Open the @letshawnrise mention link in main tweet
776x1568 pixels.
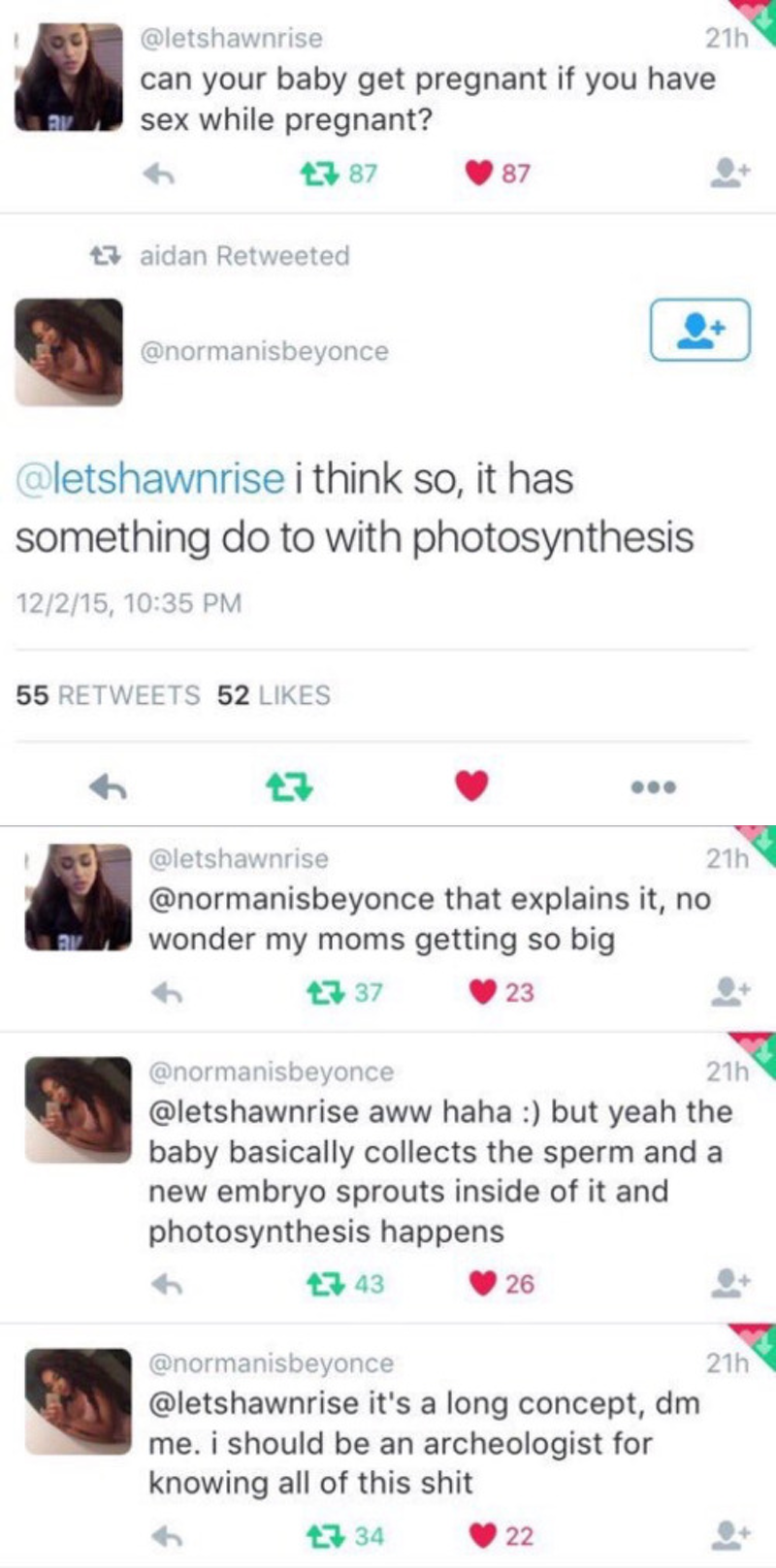click(150, 479)
